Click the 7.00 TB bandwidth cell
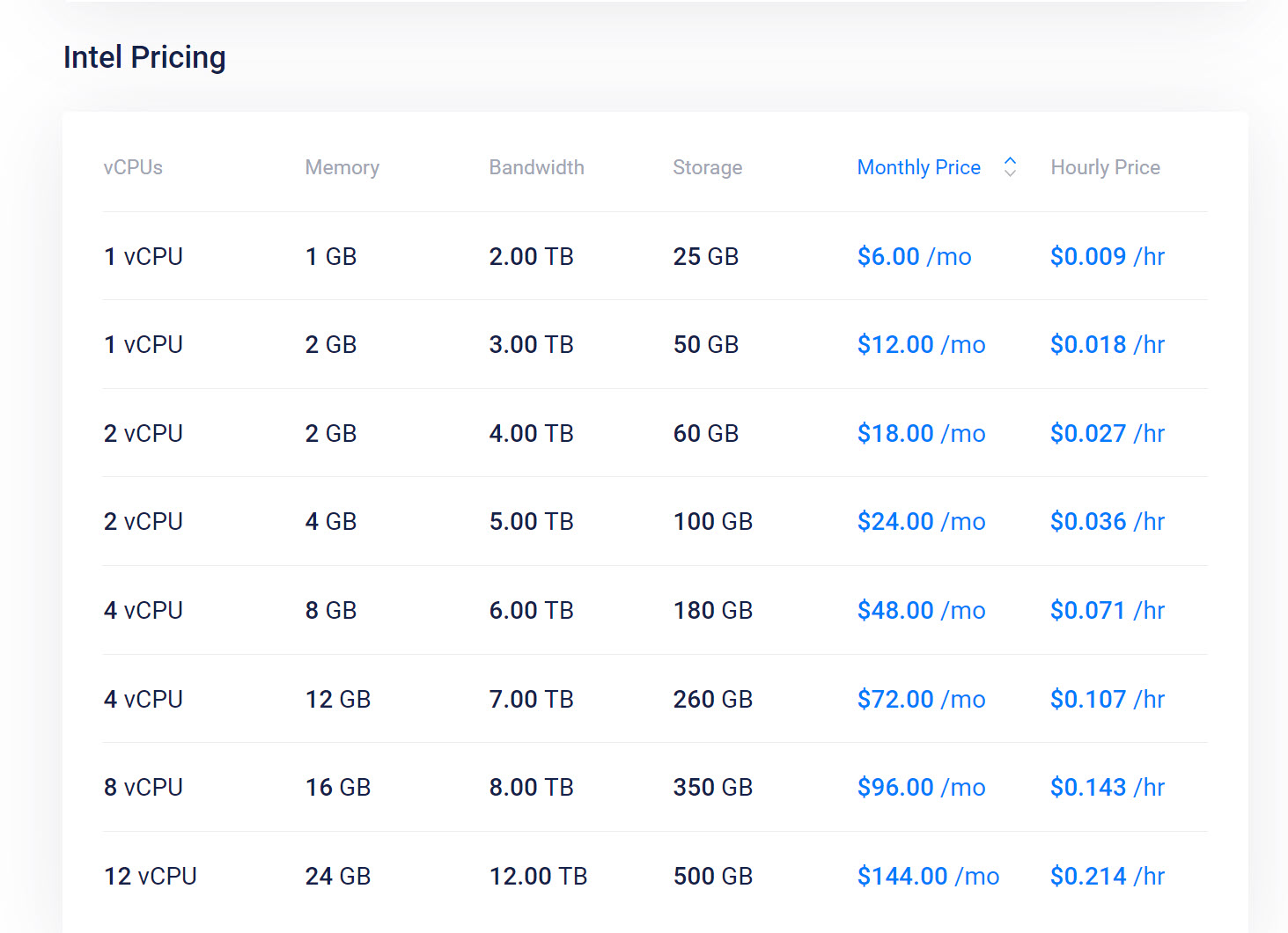Image resolution: width=1288 pixels, height=933 pixels. tap(531, 699)
